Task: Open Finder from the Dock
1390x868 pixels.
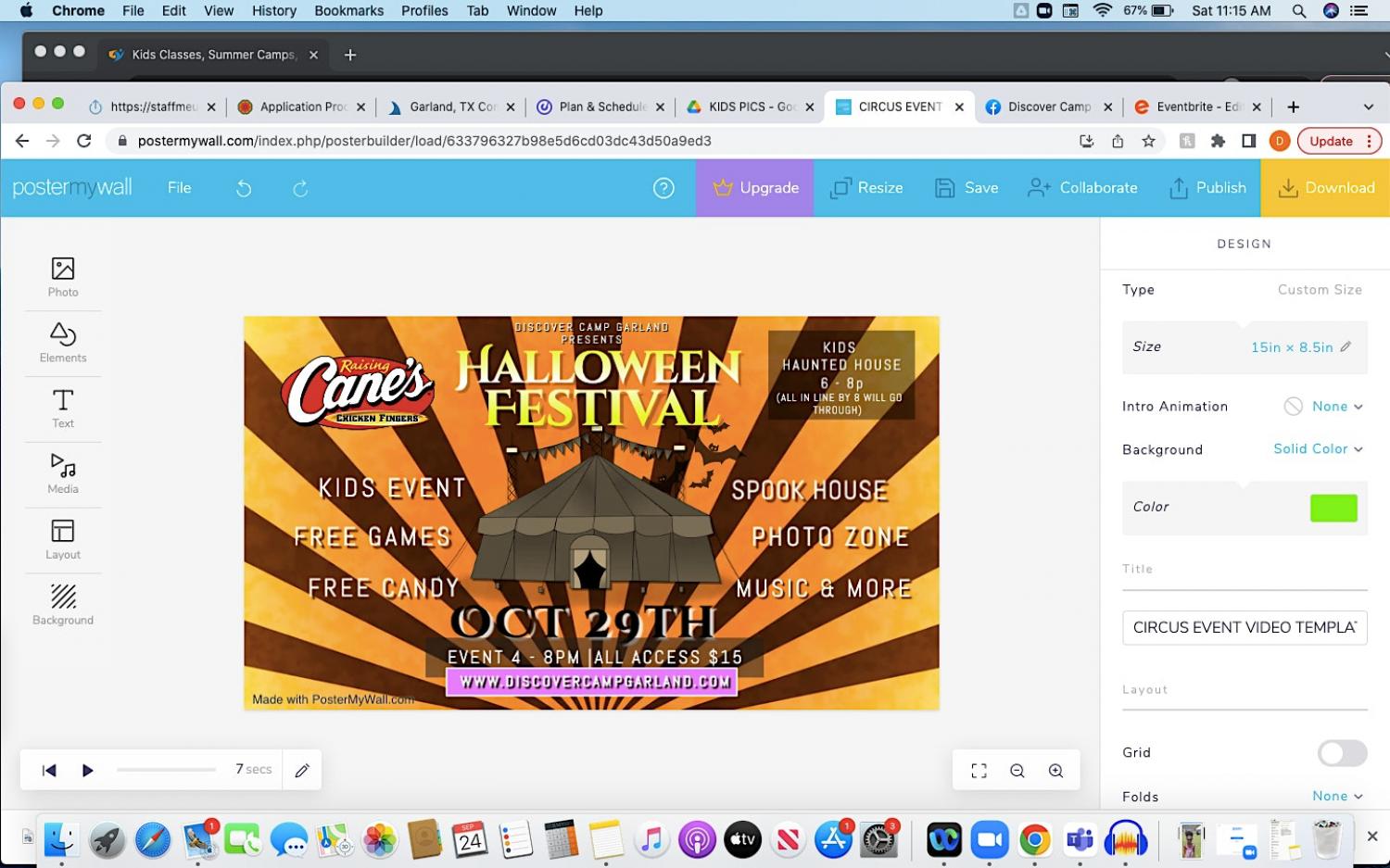Action: click(x=62, y=840)
